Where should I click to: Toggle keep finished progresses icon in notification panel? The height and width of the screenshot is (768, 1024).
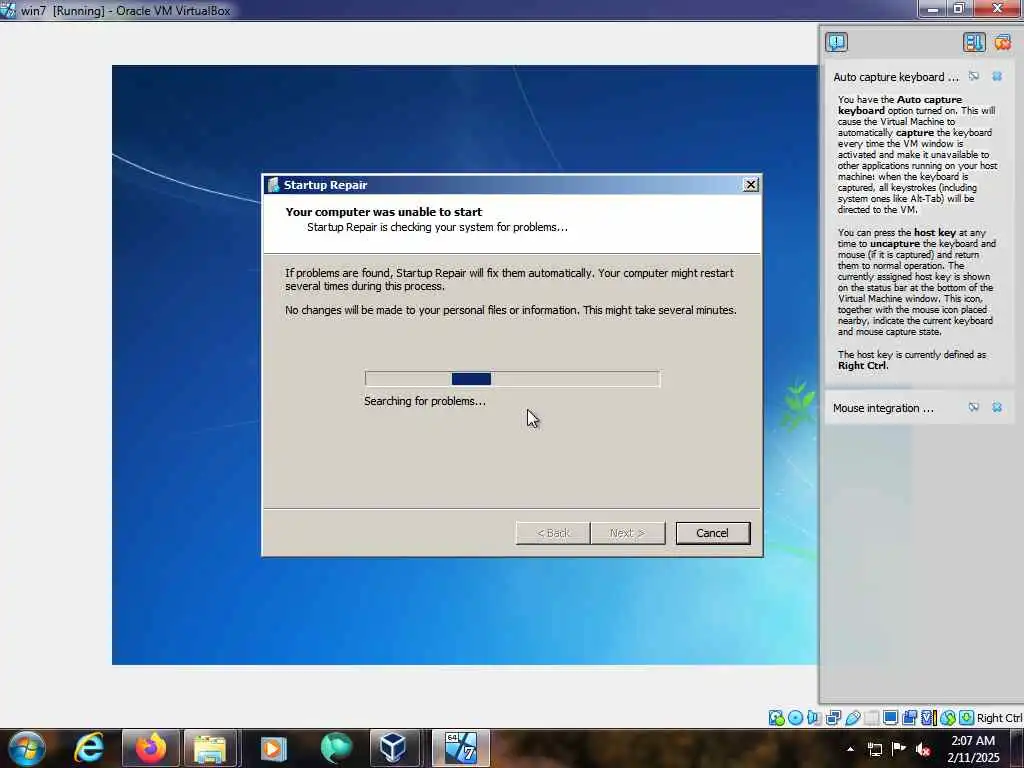coord(974,42)
